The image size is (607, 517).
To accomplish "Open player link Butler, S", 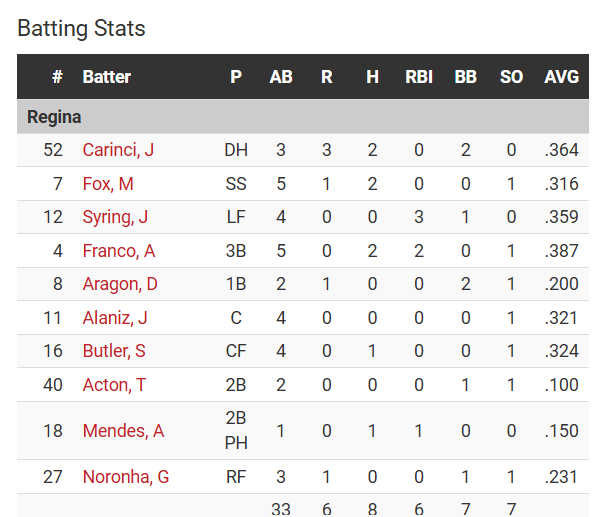I will pos(114,351).
